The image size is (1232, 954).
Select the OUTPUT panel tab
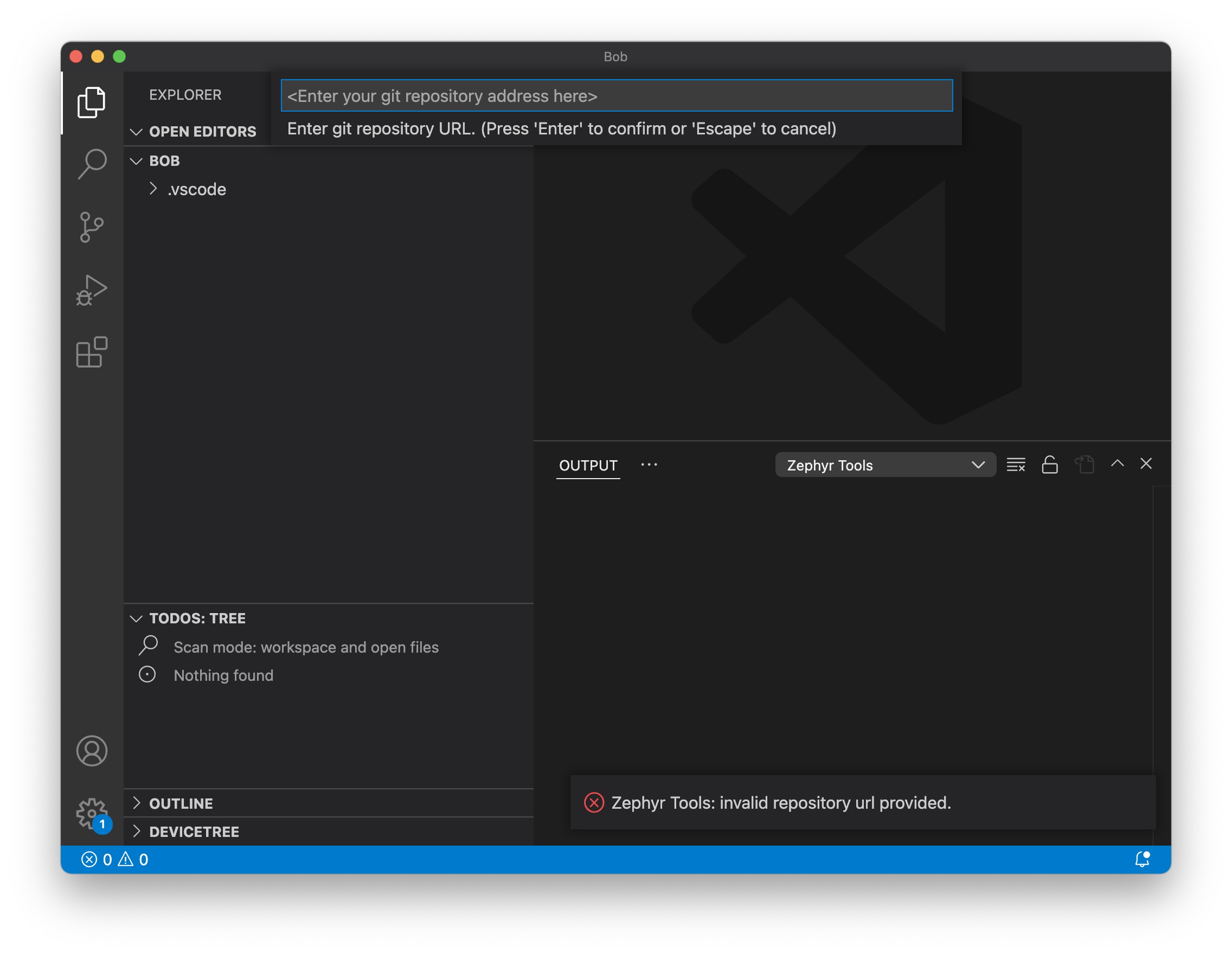(x=588, y=465)
